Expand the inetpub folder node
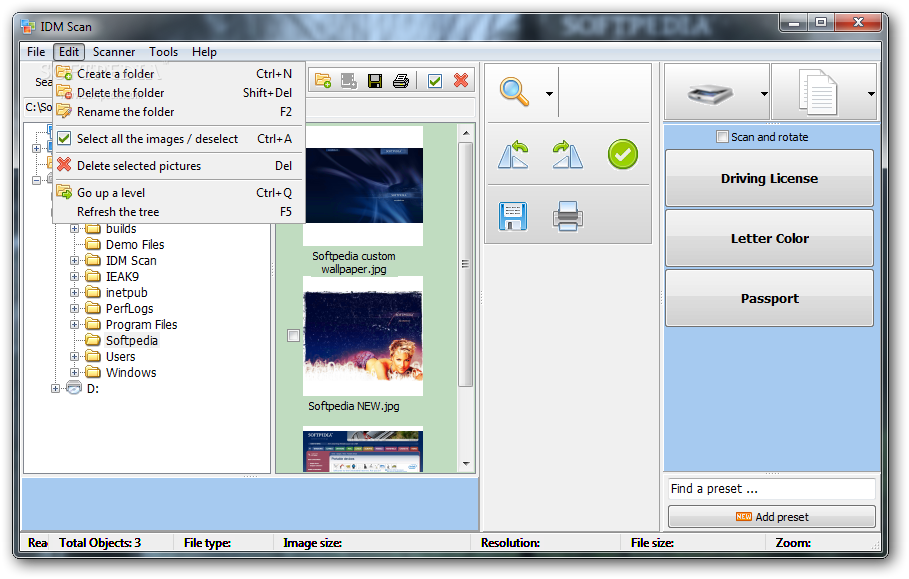Image resolution: width=909 pixels, height=579 pixels. point(74,293)
